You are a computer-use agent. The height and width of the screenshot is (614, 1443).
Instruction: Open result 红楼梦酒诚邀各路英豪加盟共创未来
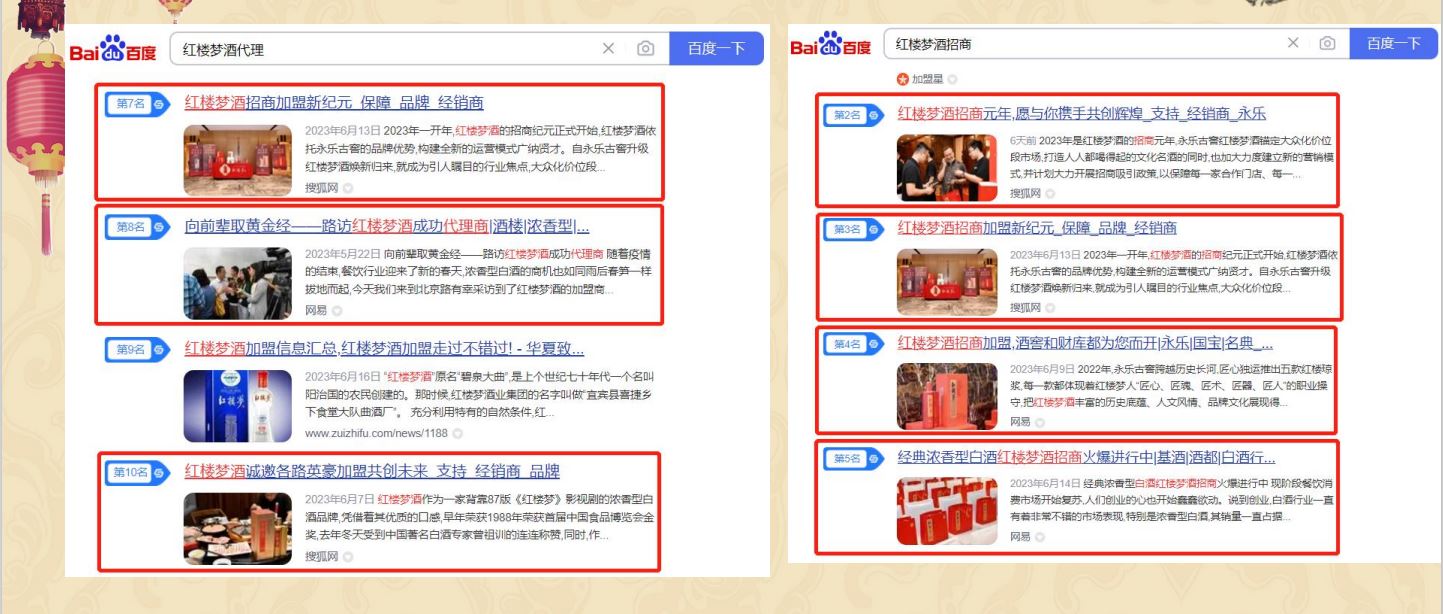coord(372,472)
